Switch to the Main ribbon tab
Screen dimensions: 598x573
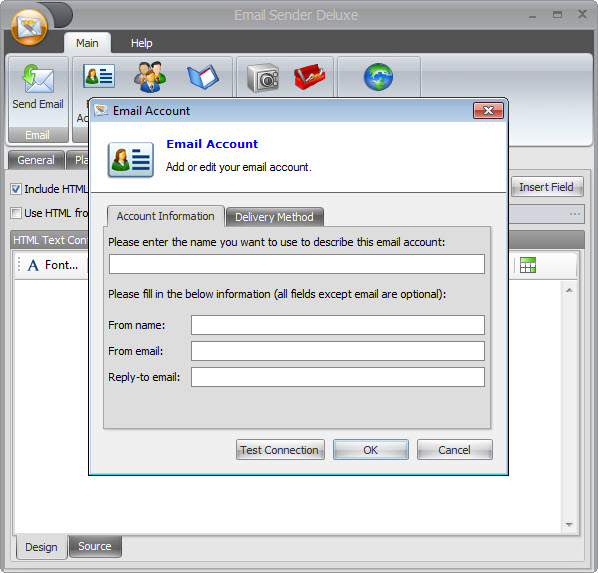87,43
